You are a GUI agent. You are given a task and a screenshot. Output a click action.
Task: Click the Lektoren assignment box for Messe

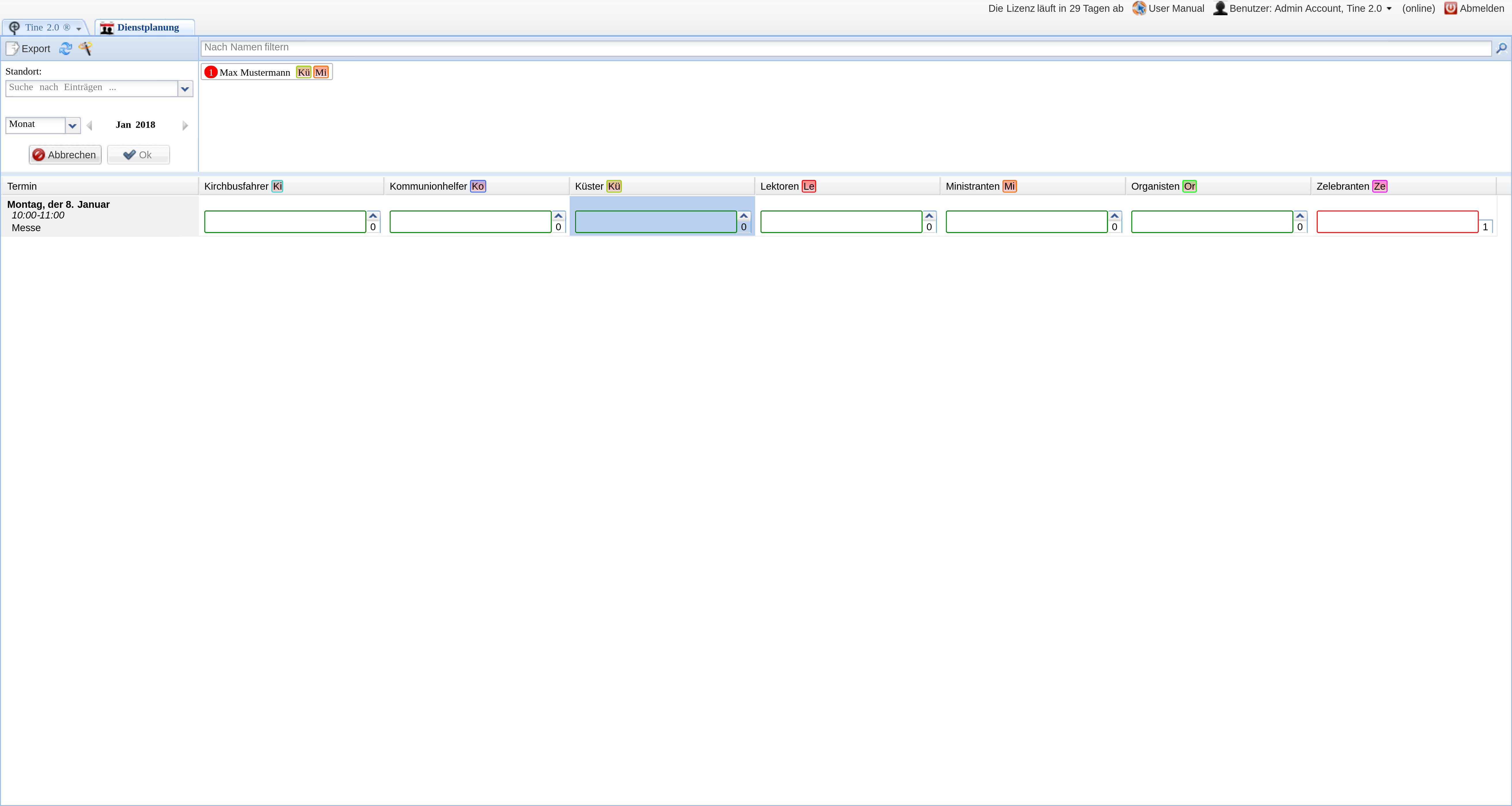pos(842,222)
